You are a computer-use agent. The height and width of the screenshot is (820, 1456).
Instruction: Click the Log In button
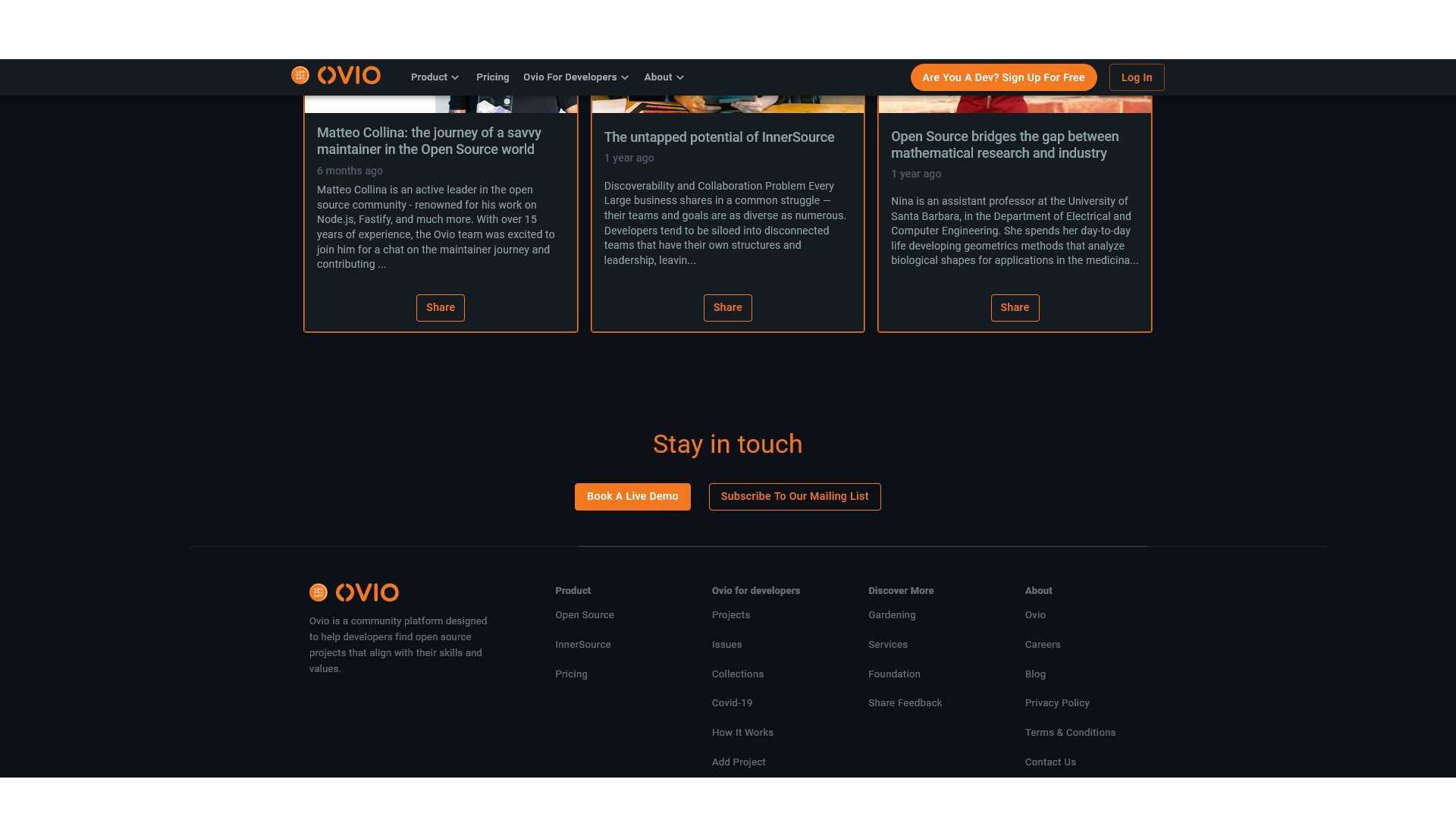point(1136,77)
